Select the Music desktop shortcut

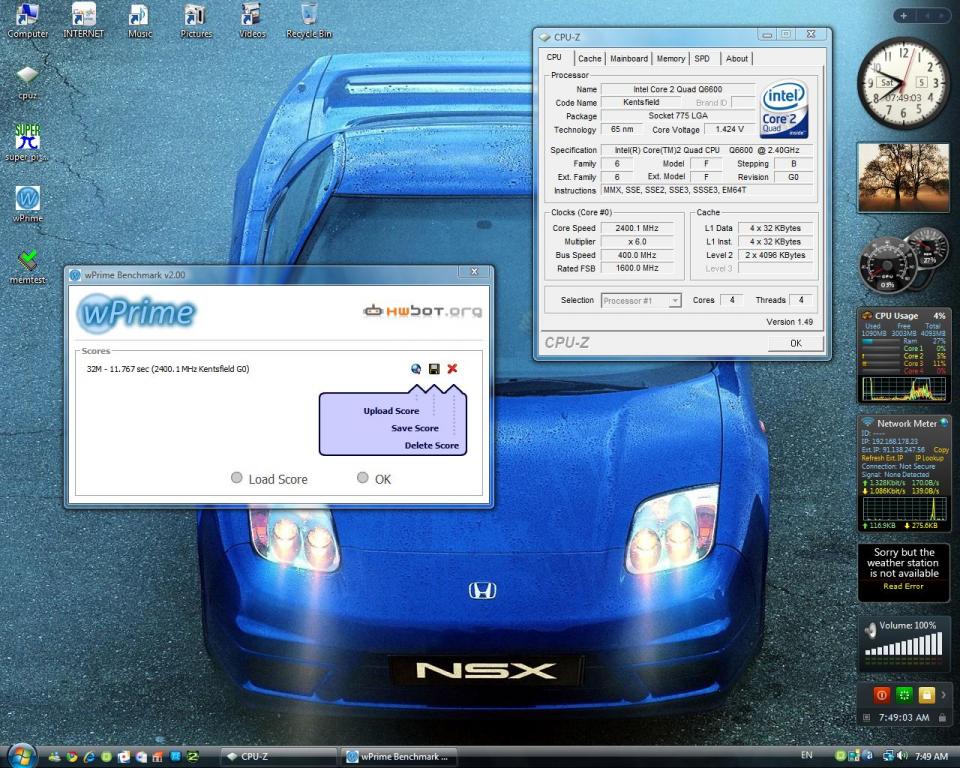point(140,20)
